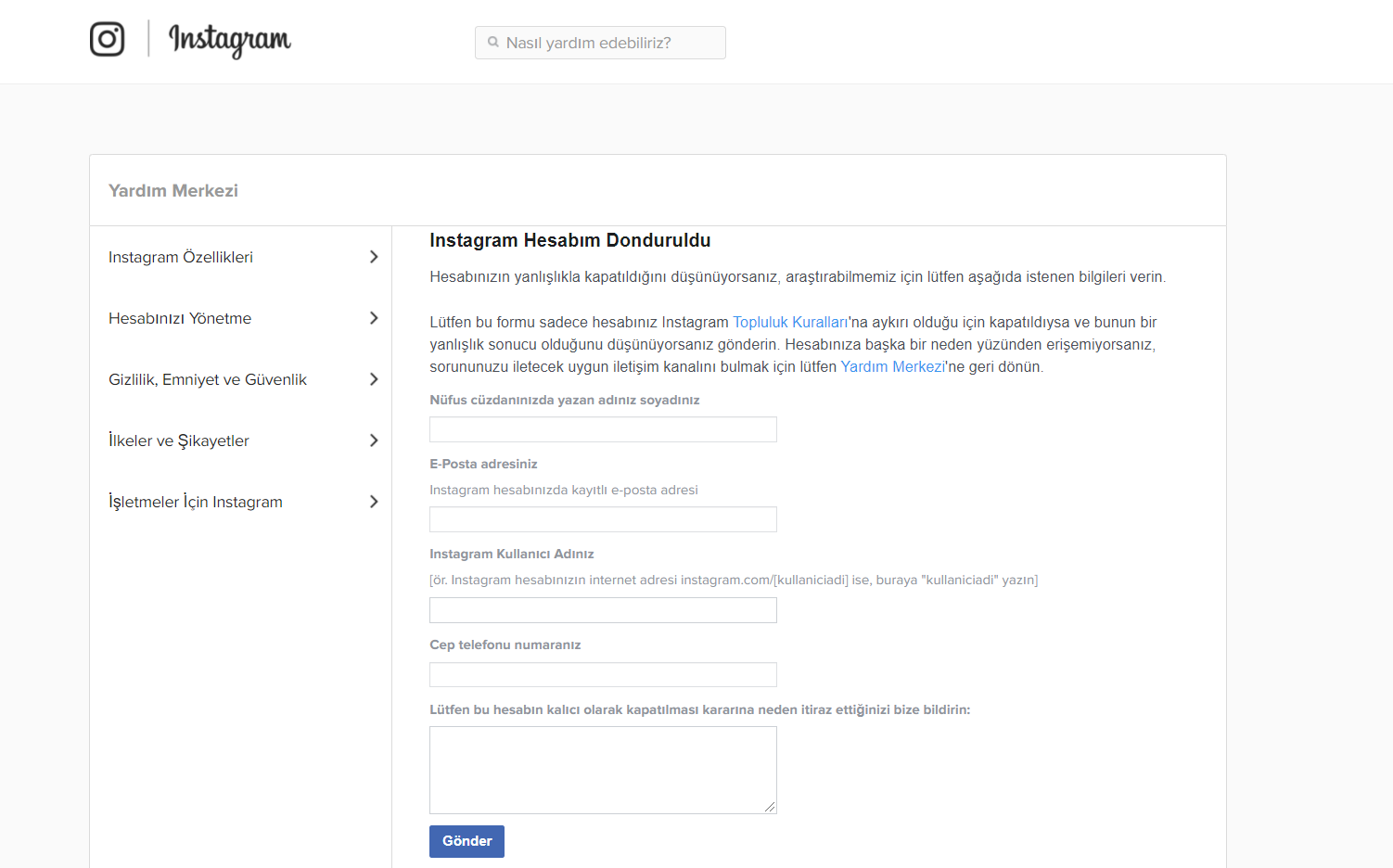Viewport: 1393px width, 868px height.
Task: Click the Instagram Kullanıcı Adınız input field
Action: tap(603, 610)
